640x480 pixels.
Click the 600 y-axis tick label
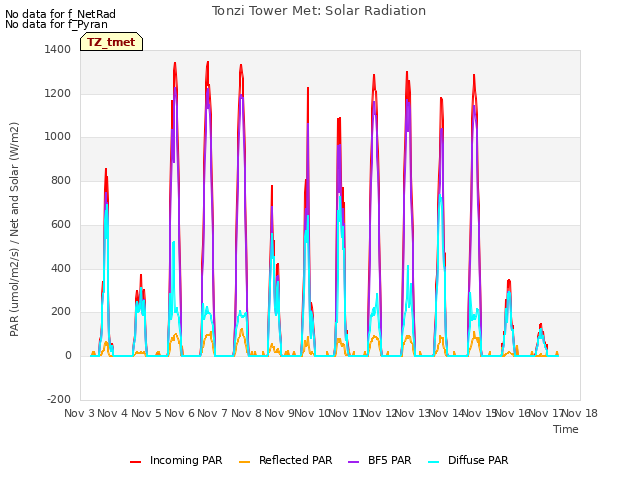click(x=61, y=224)
